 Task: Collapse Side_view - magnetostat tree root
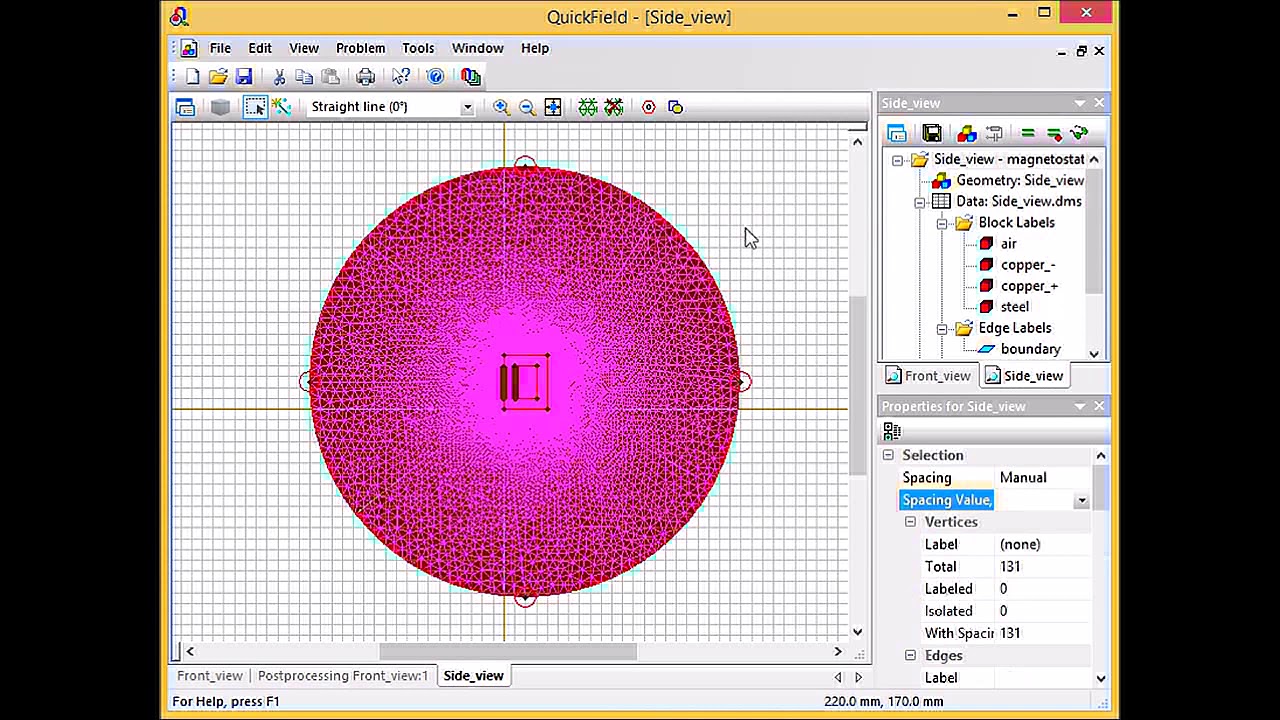(898, 160)
